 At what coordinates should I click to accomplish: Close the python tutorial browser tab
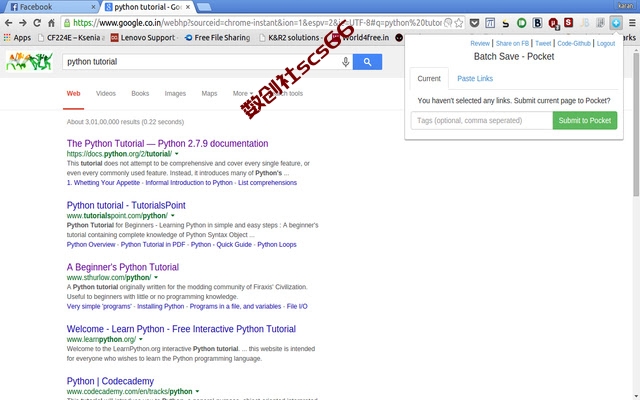[x=188, y=7]
